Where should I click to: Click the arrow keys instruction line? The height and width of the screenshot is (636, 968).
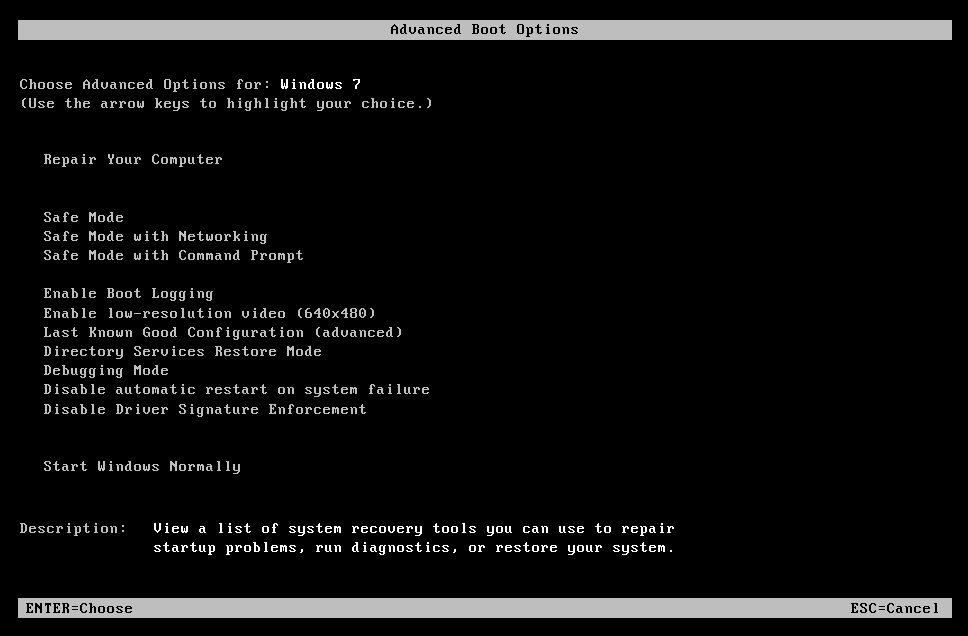226,104
